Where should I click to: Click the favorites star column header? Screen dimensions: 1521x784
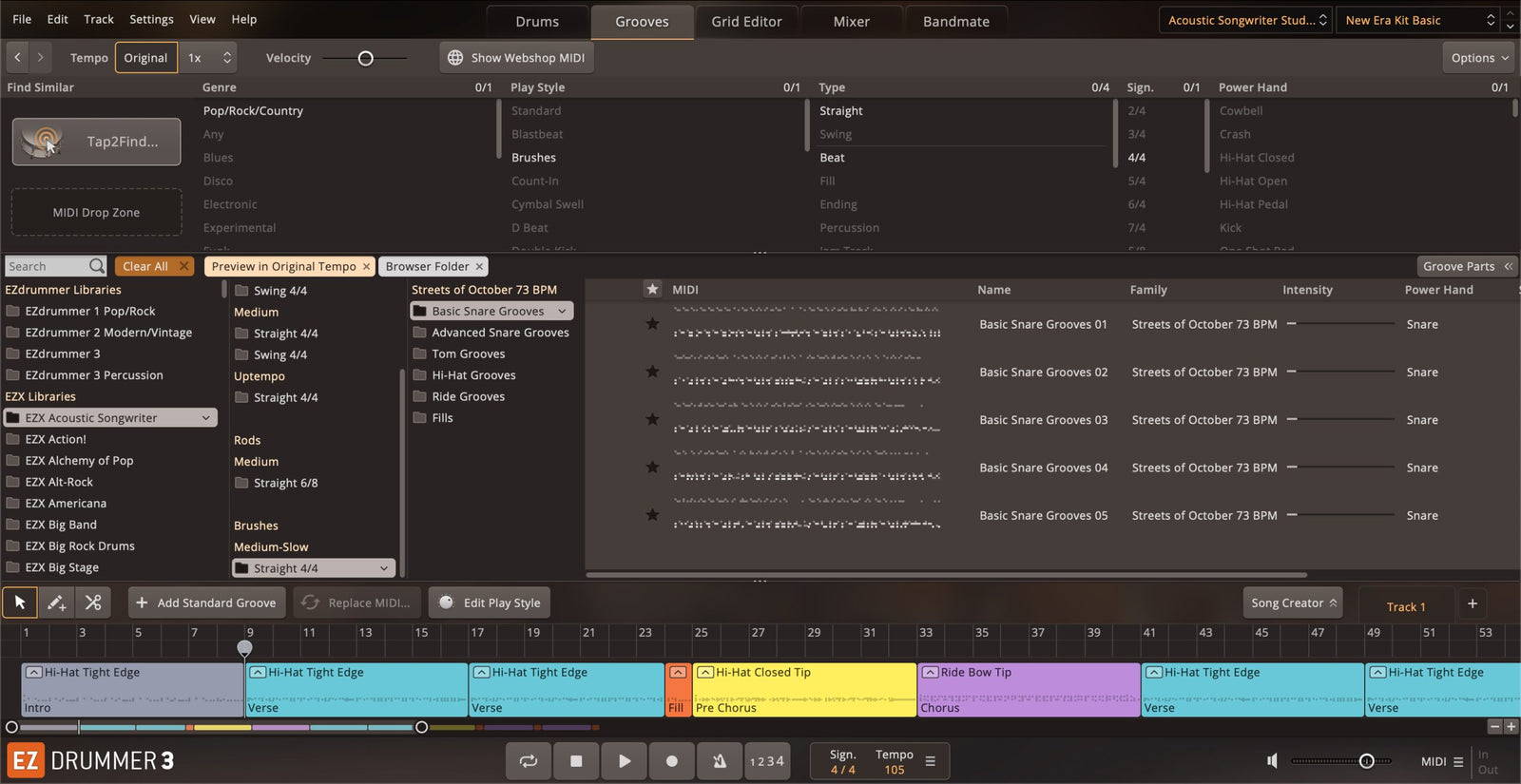(x=652, y=289)
